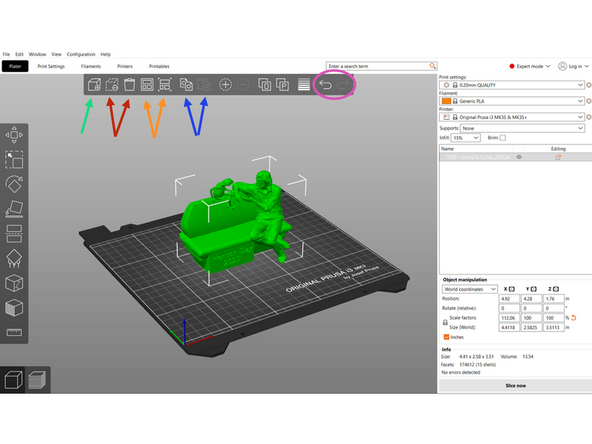Open the object's Editing column icon
Screen dimensions: 592x444
pos(558,157)
